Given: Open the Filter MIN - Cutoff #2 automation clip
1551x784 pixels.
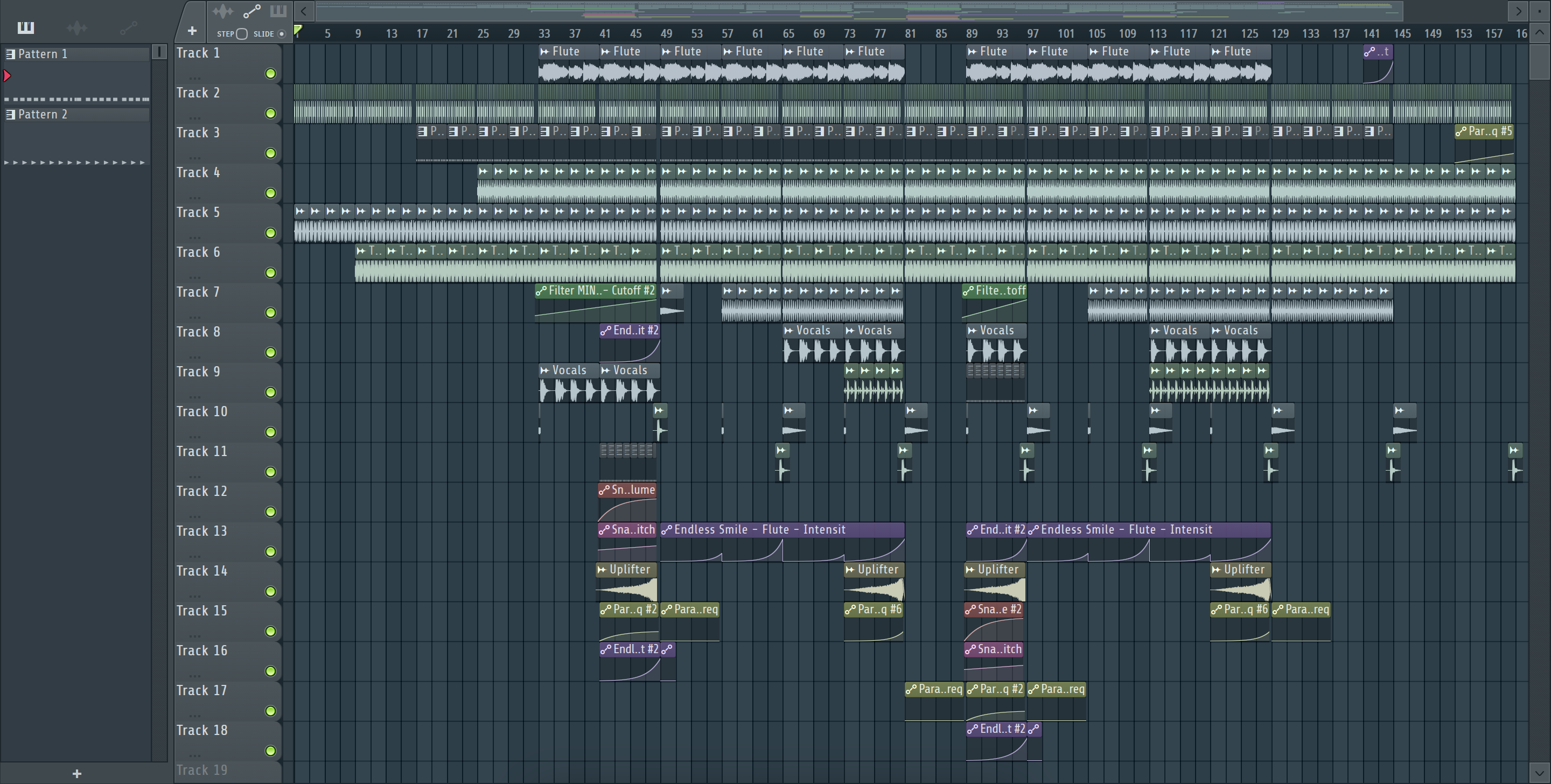Looking at the screenshot, I should coord(596,302).
